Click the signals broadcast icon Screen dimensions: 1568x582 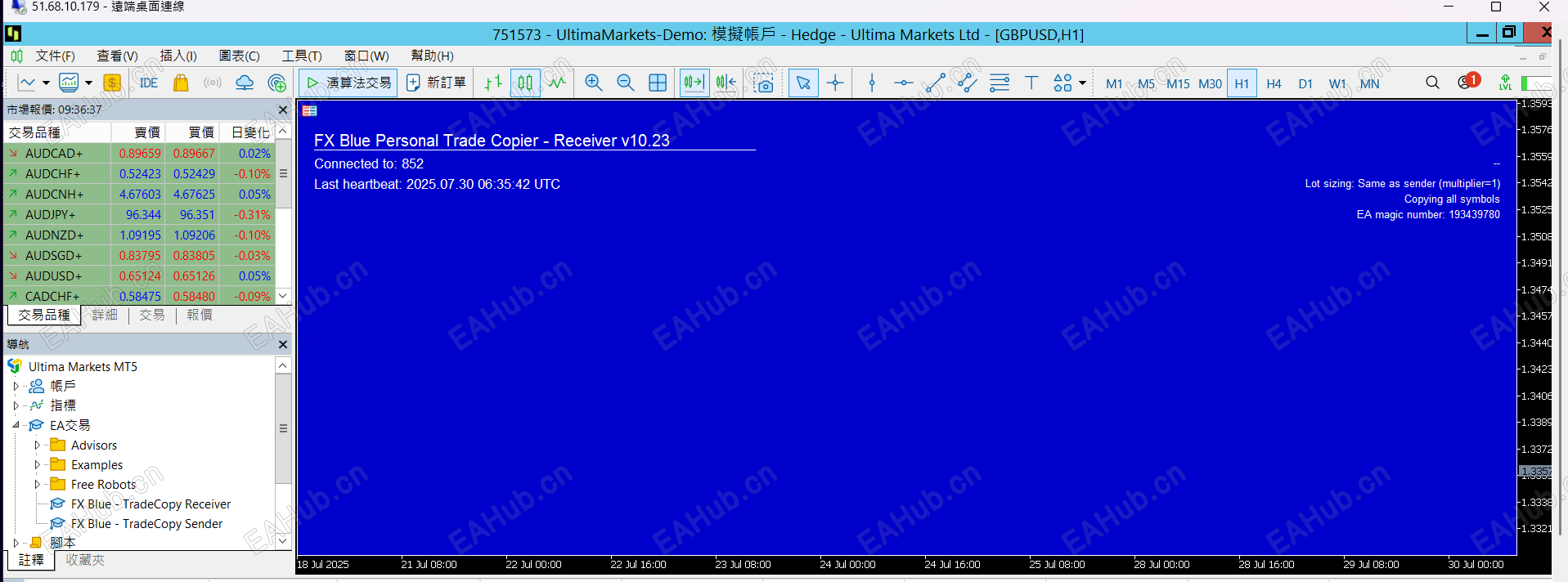(213, 83)
